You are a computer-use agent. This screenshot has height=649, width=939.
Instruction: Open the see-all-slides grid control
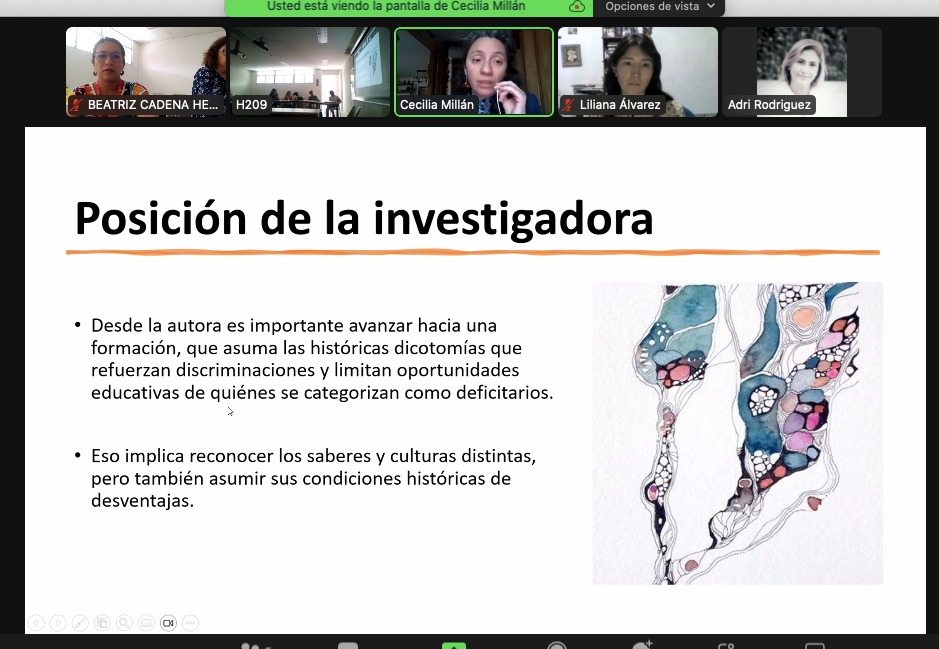click(102, 623)
